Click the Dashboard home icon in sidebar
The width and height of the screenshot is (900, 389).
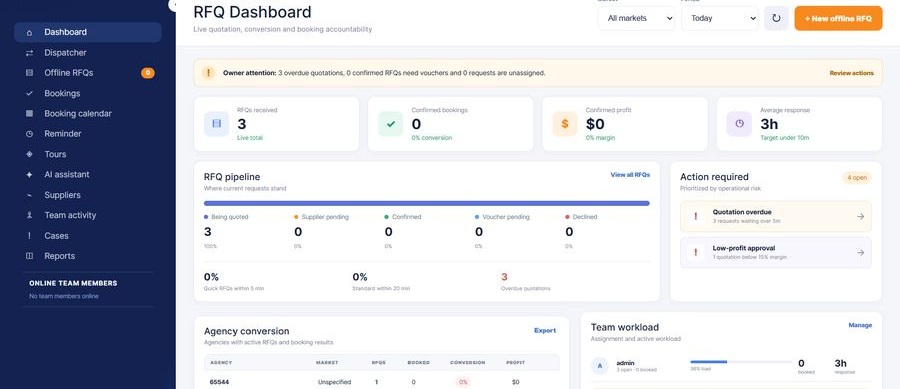click(29, 33)
